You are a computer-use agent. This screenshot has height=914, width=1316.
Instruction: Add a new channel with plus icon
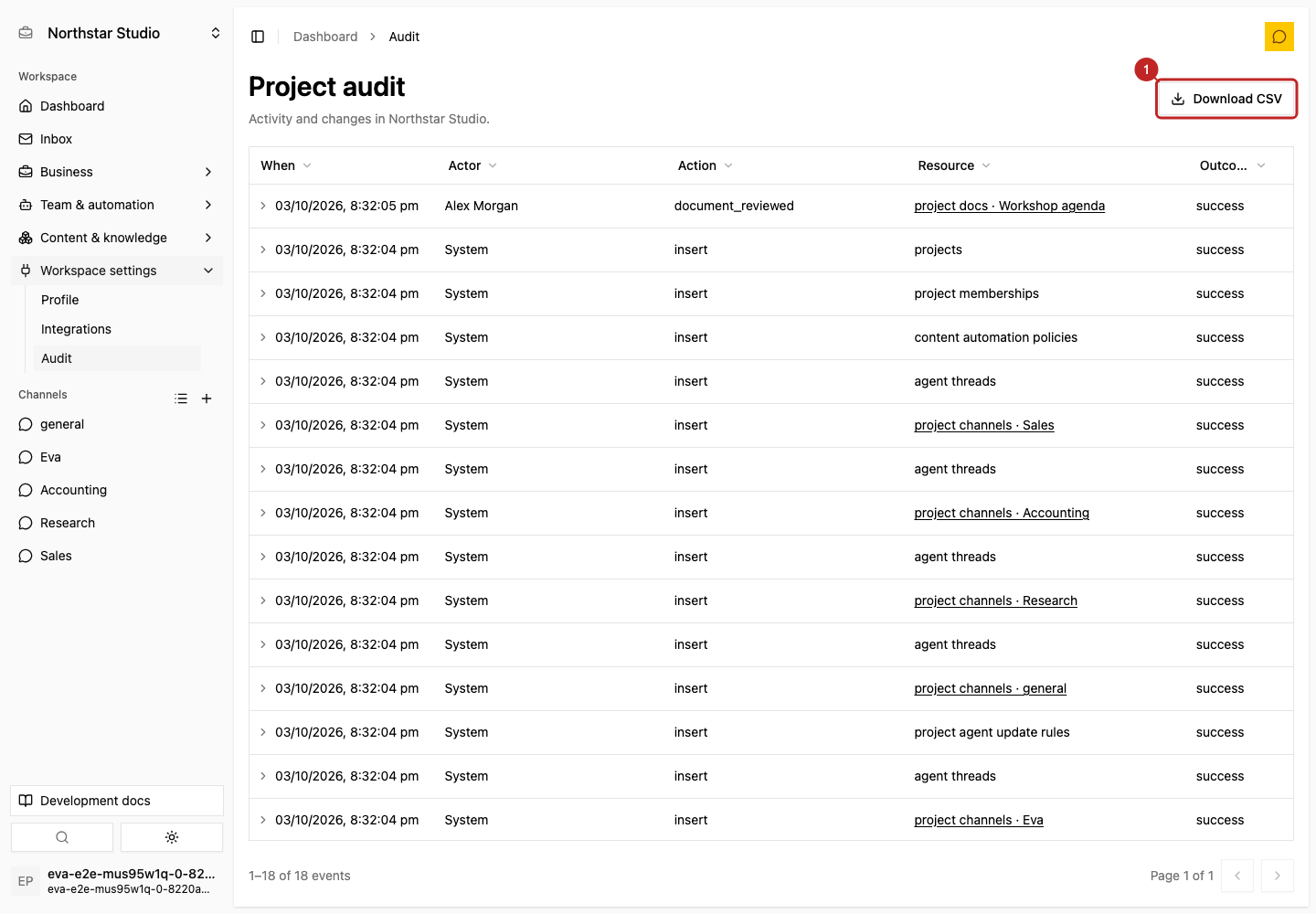pos(207,399)
